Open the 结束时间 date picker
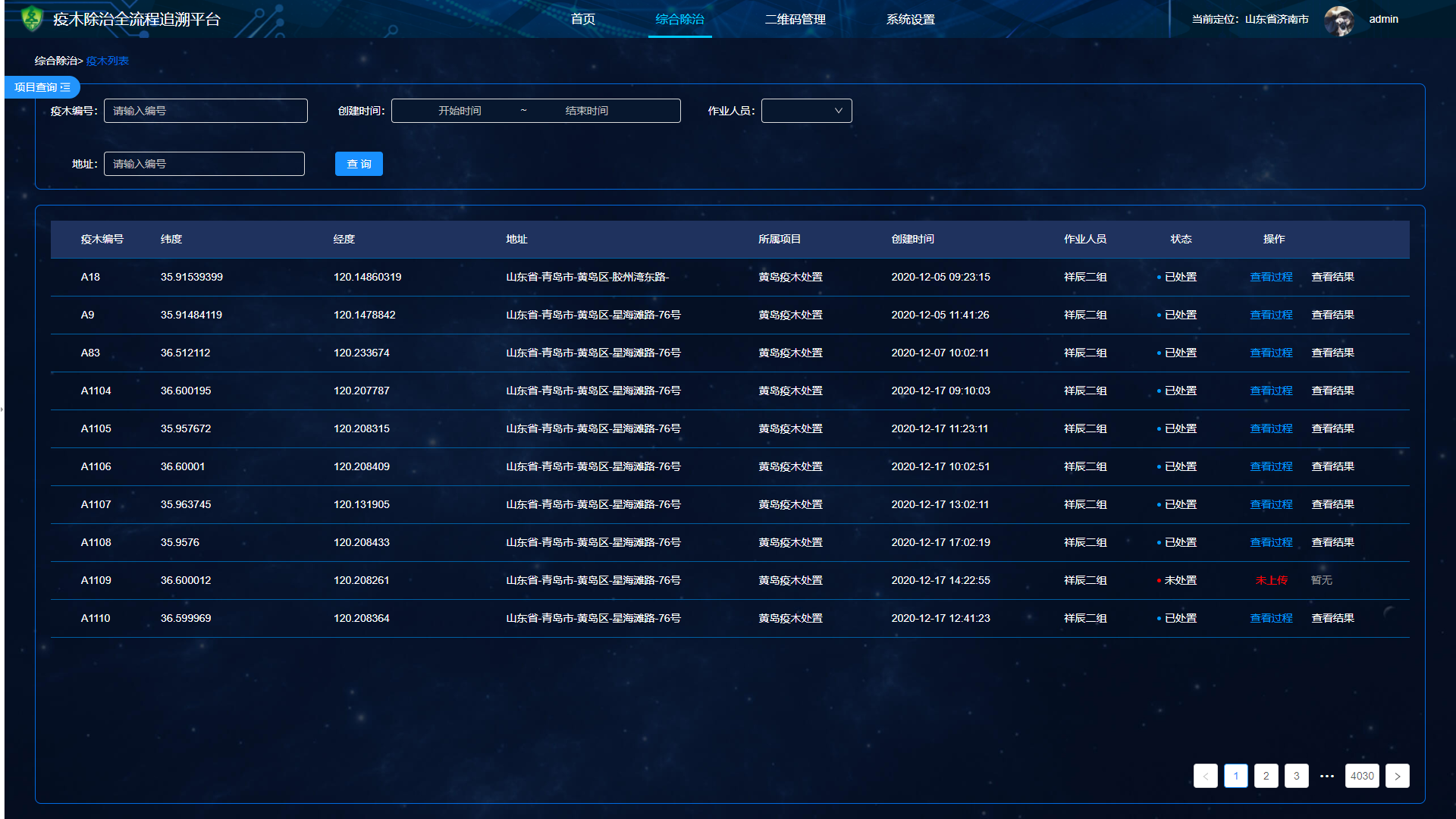This screenshot has height=819, width=1456. point(587,111)
